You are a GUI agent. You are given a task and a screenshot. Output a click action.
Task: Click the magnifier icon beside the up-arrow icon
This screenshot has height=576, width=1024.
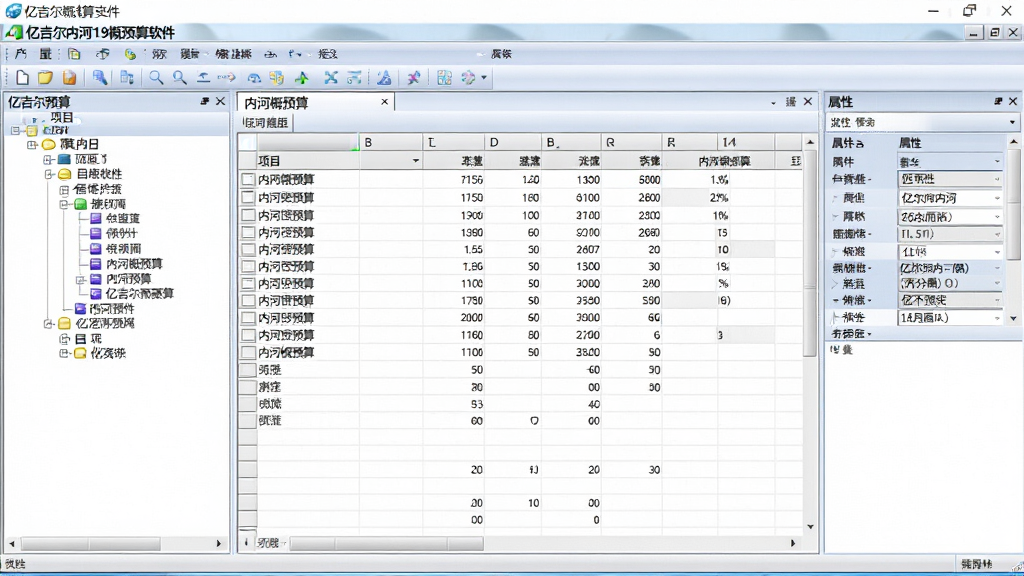click(180, 78)
